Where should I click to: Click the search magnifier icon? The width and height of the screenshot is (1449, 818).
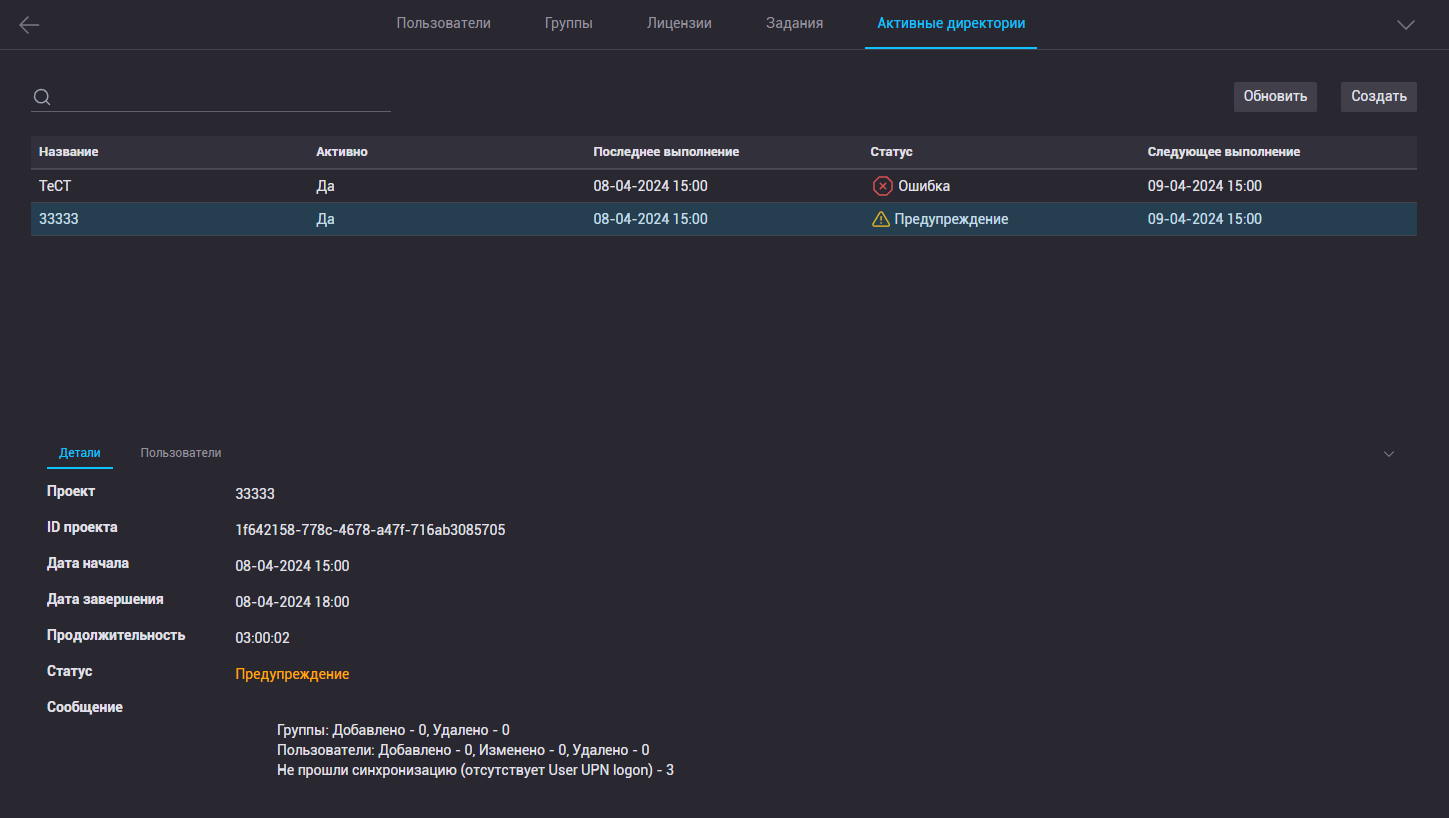point(42,97)
